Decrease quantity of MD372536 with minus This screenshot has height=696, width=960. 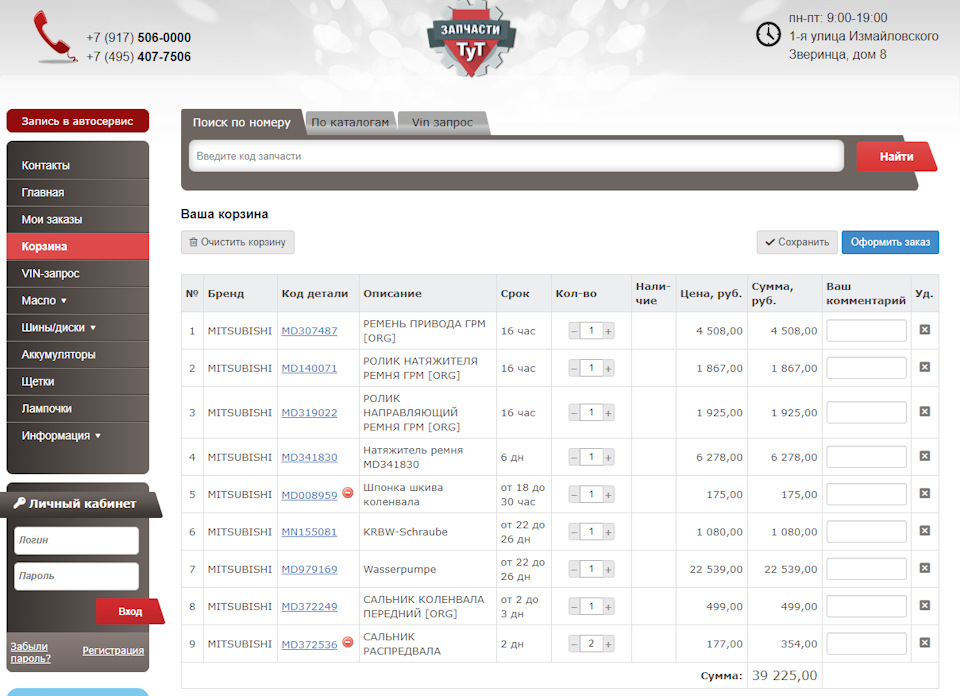coord(574,644)
